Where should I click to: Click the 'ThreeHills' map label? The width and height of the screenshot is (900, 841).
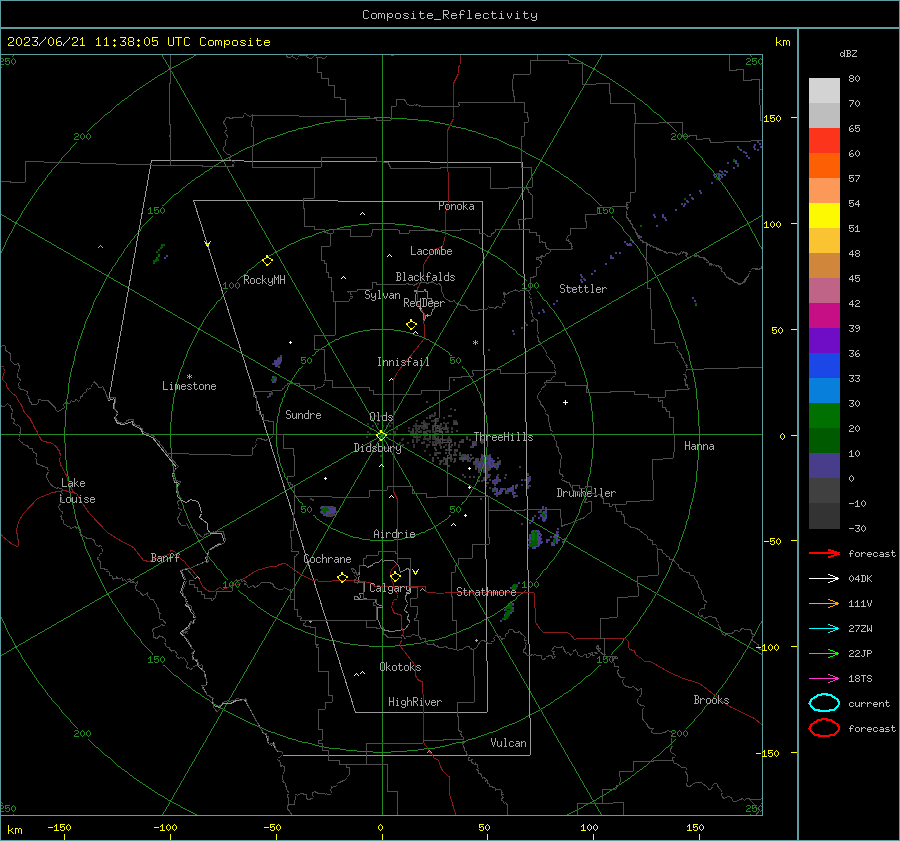pos(503,437)
